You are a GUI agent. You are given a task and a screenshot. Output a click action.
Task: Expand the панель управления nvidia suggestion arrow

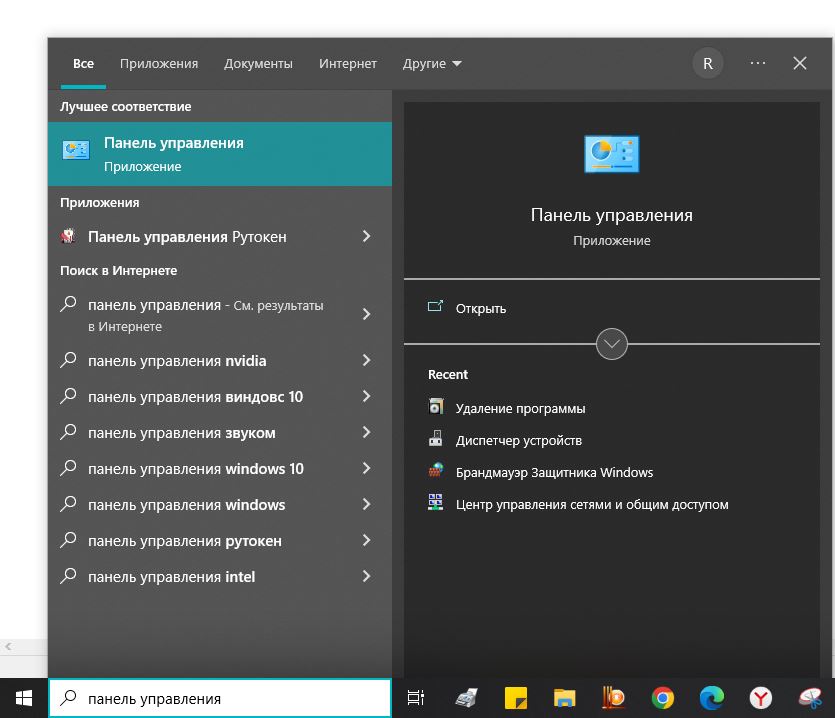point(366,361)
